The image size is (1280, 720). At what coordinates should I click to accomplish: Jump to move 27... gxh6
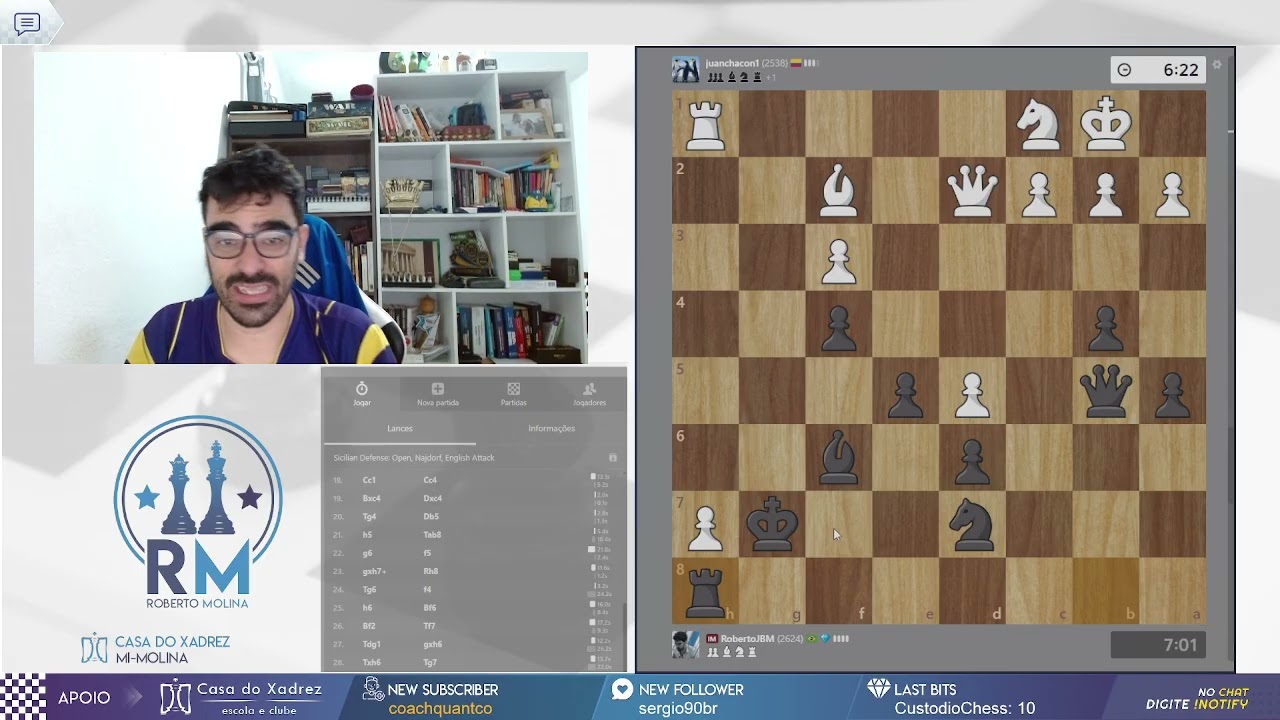tap(432, 644)
